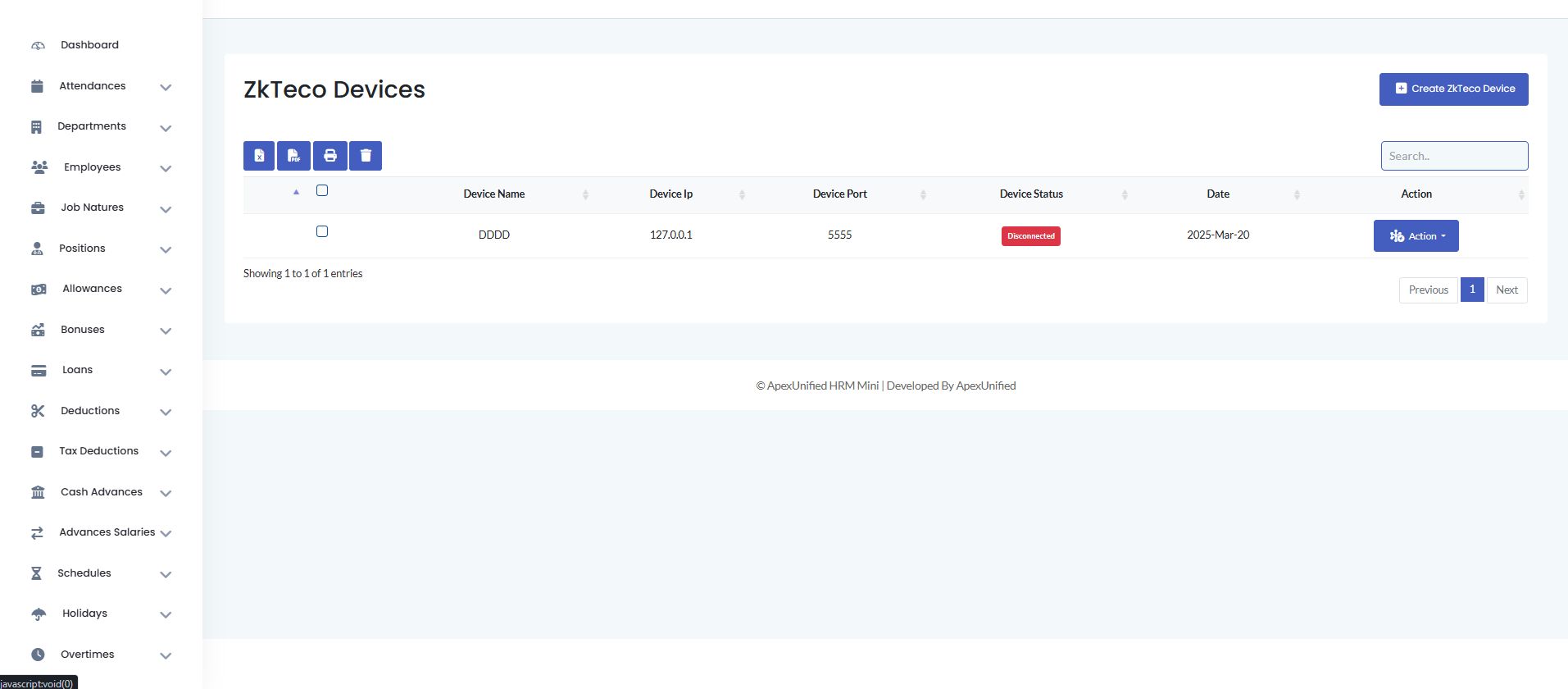The width and height of the screenshot is (1568, 689).
Task: Tick the select-all checkbox in table header
Action: click(322, 190)
